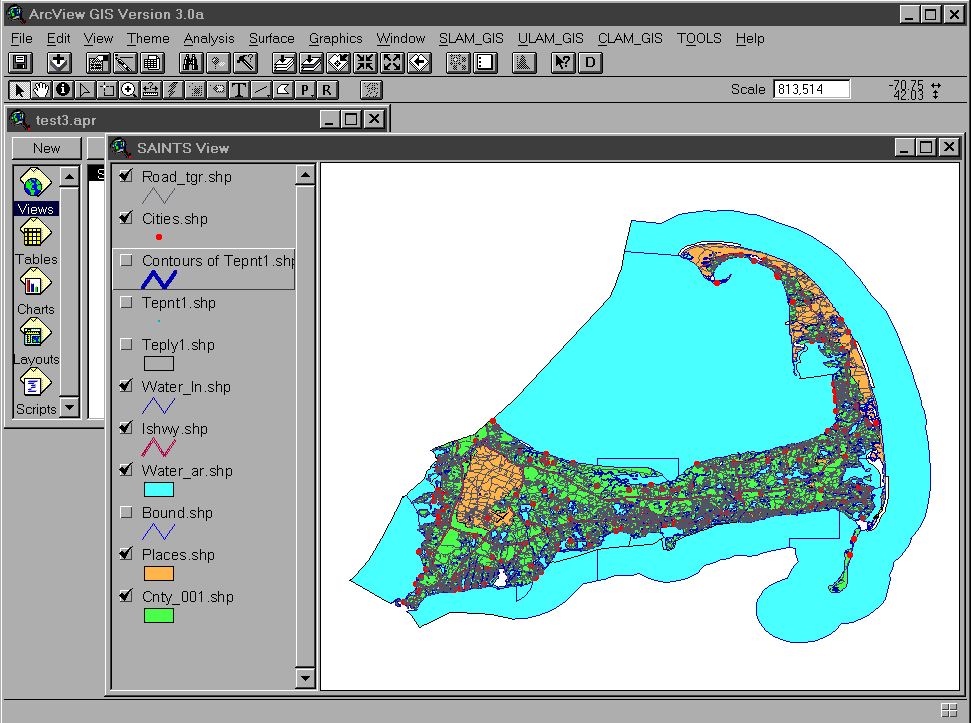The image size is (971, 723).
Task: Click the R tool button
Action: [x=326, y=90]
